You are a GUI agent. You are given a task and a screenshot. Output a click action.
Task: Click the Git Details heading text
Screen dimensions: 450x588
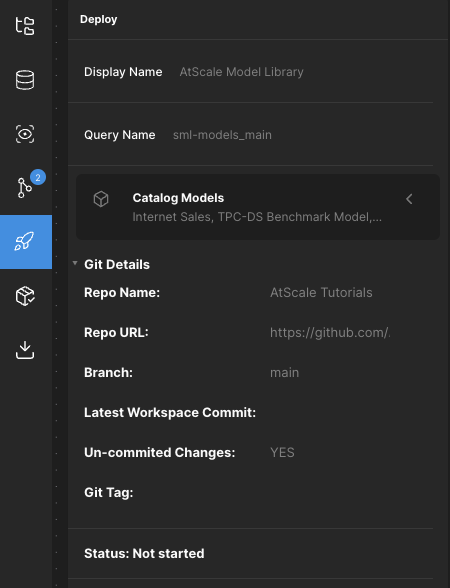[117, 264]
